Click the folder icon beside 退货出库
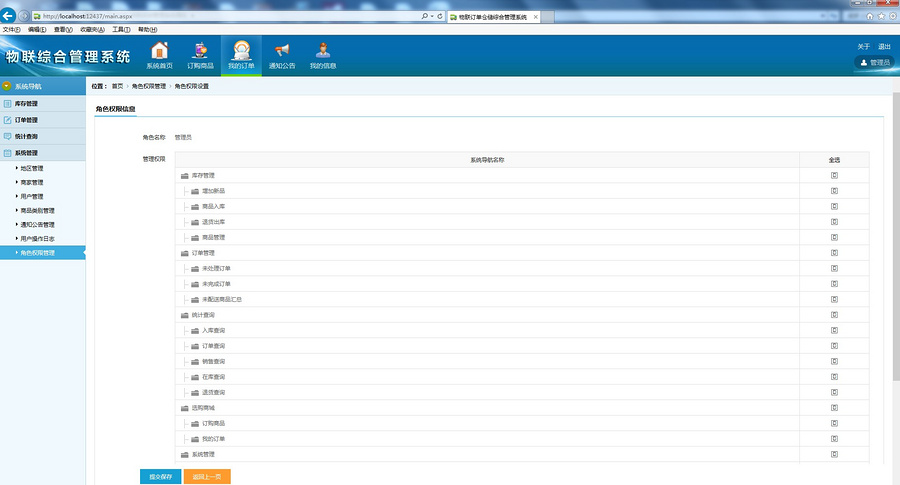 195,222
